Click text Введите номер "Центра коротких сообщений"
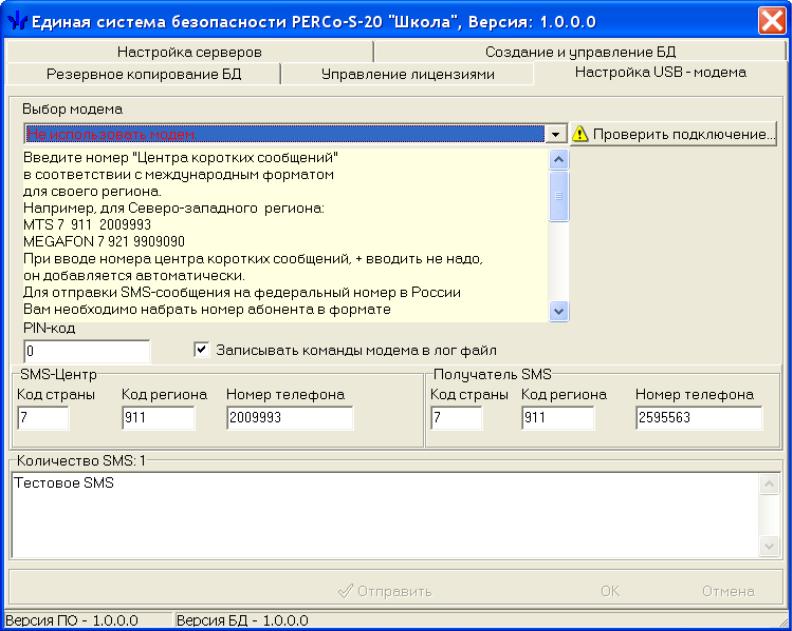The height and width of the screenshot is (631, 792). (x=180, y=157)
